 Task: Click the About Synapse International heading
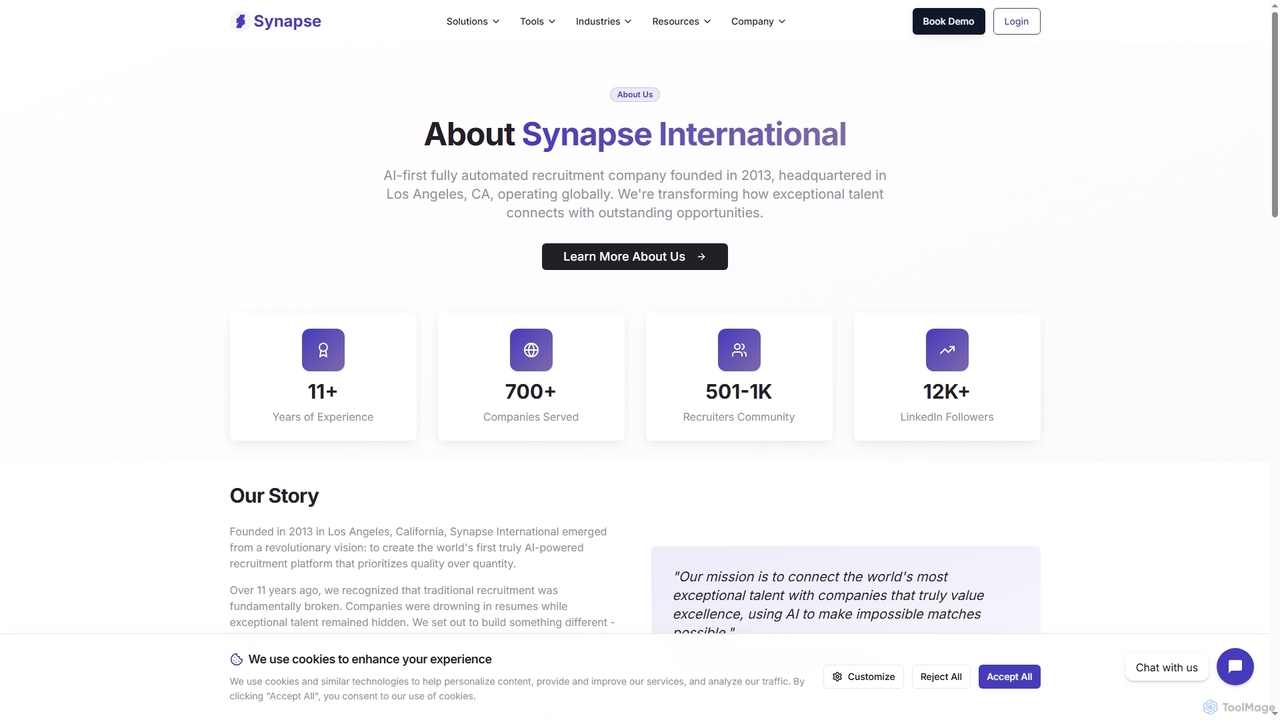coord(635,134)
